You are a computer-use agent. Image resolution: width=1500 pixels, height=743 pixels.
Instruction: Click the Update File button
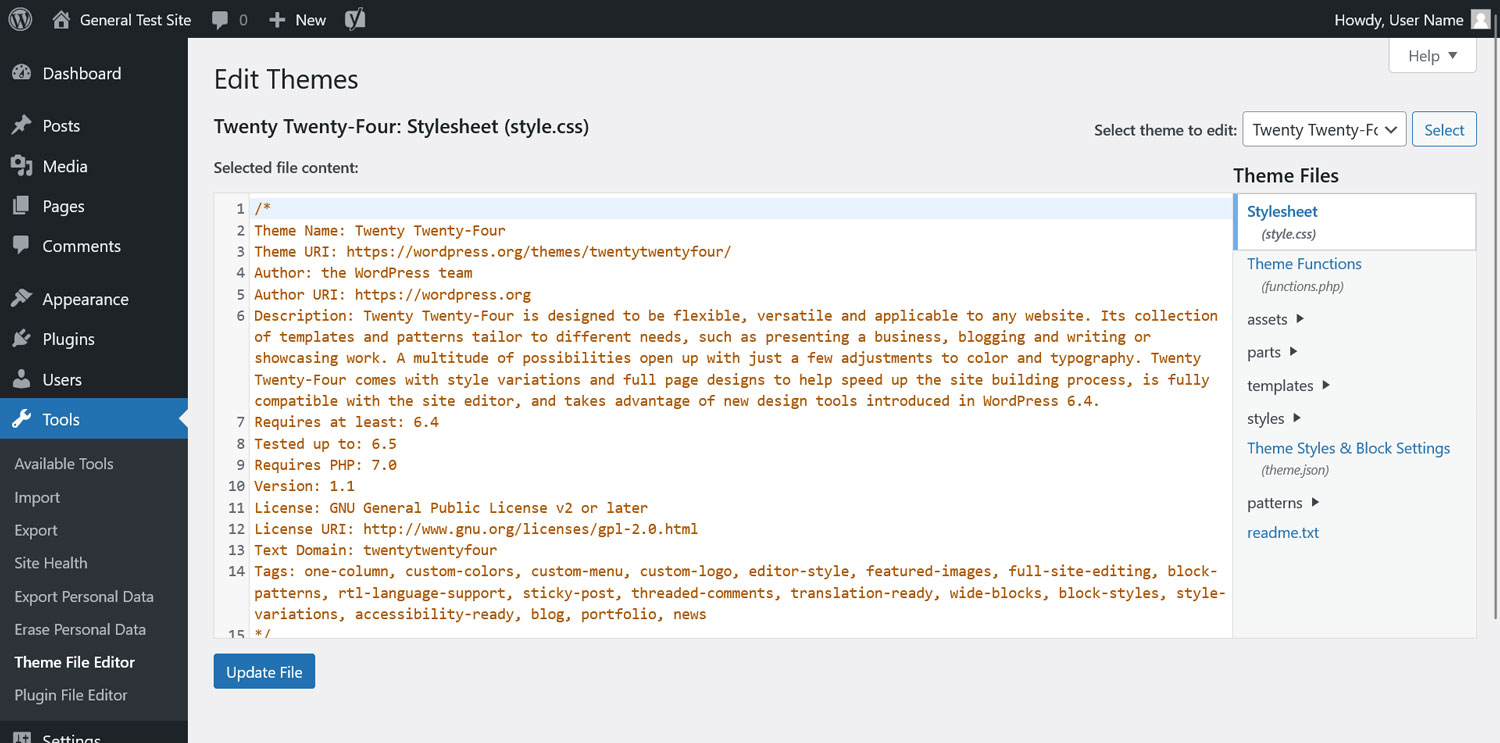264,671
